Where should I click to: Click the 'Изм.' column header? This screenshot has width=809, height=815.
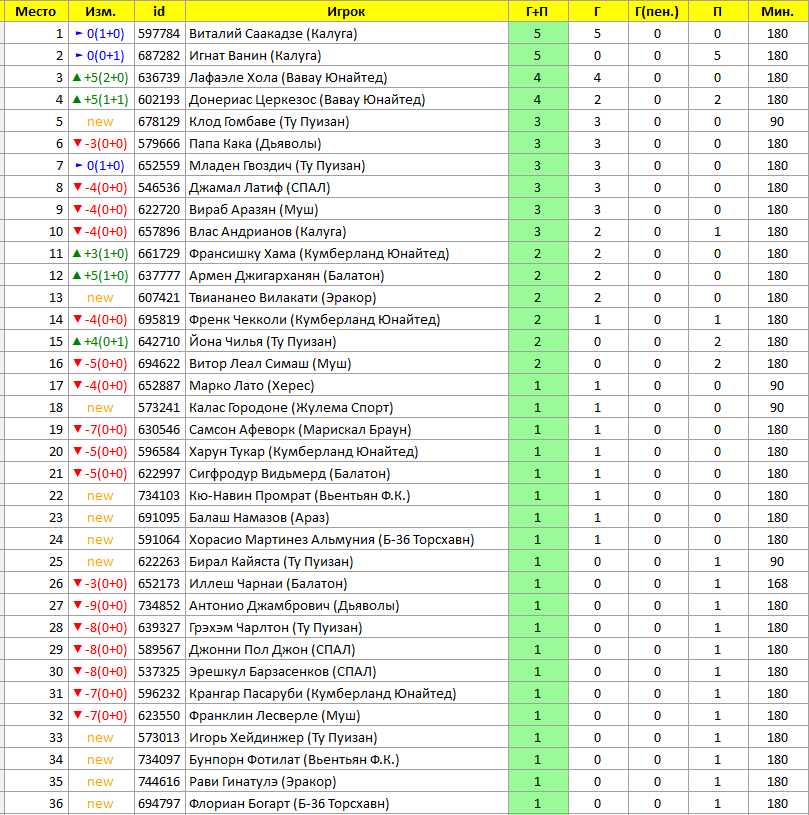[x=100, y=11]
